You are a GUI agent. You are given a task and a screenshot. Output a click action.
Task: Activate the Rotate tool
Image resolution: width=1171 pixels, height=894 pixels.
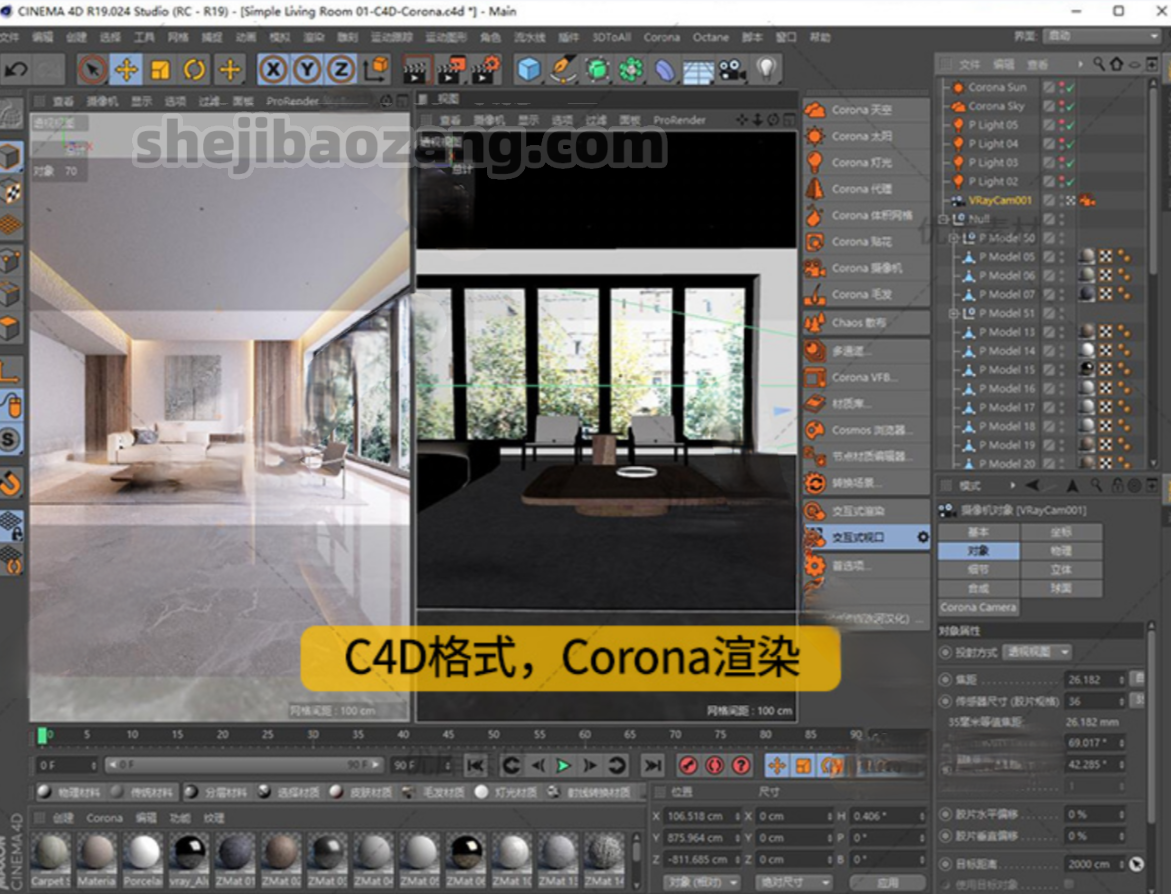click(194, 69)
